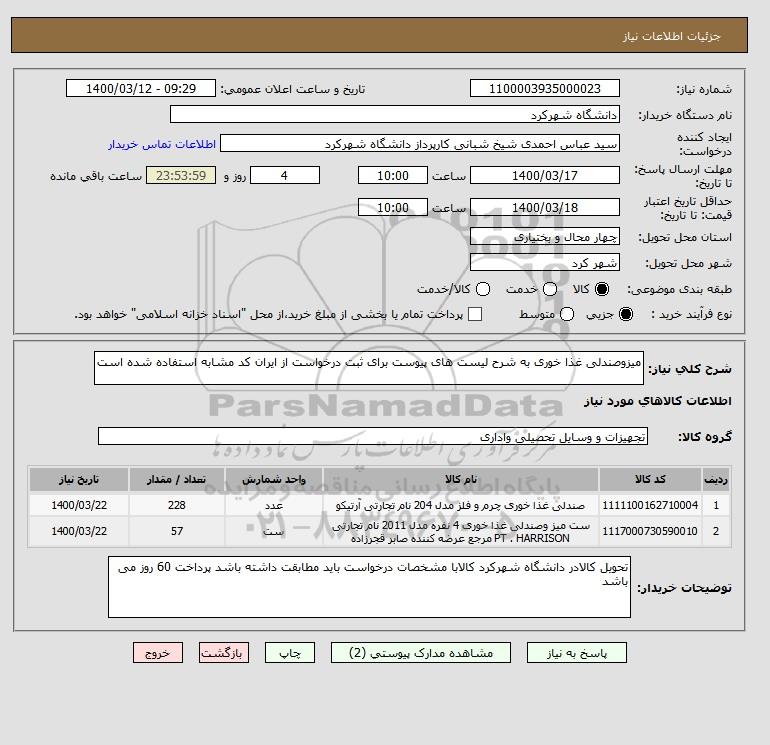Click the نام کالا column header
Viewport: 770px width, 745px height.
pyautogui.click(x=461, y=479)
